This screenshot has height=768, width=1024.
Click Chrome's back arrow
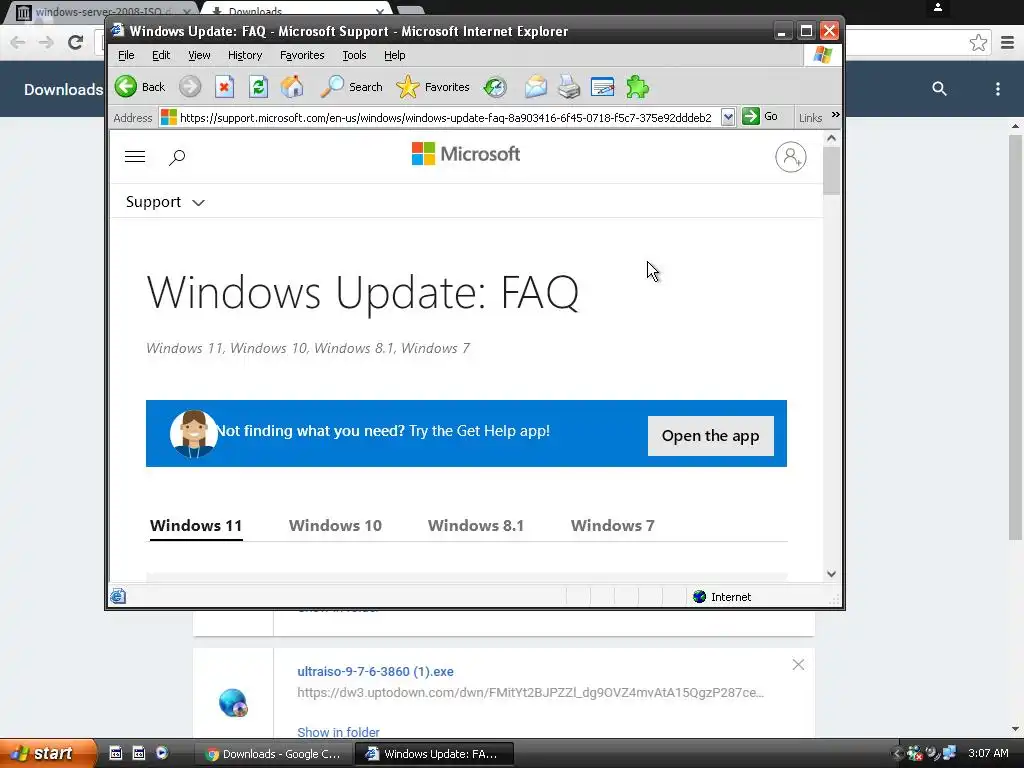(18, 42)
